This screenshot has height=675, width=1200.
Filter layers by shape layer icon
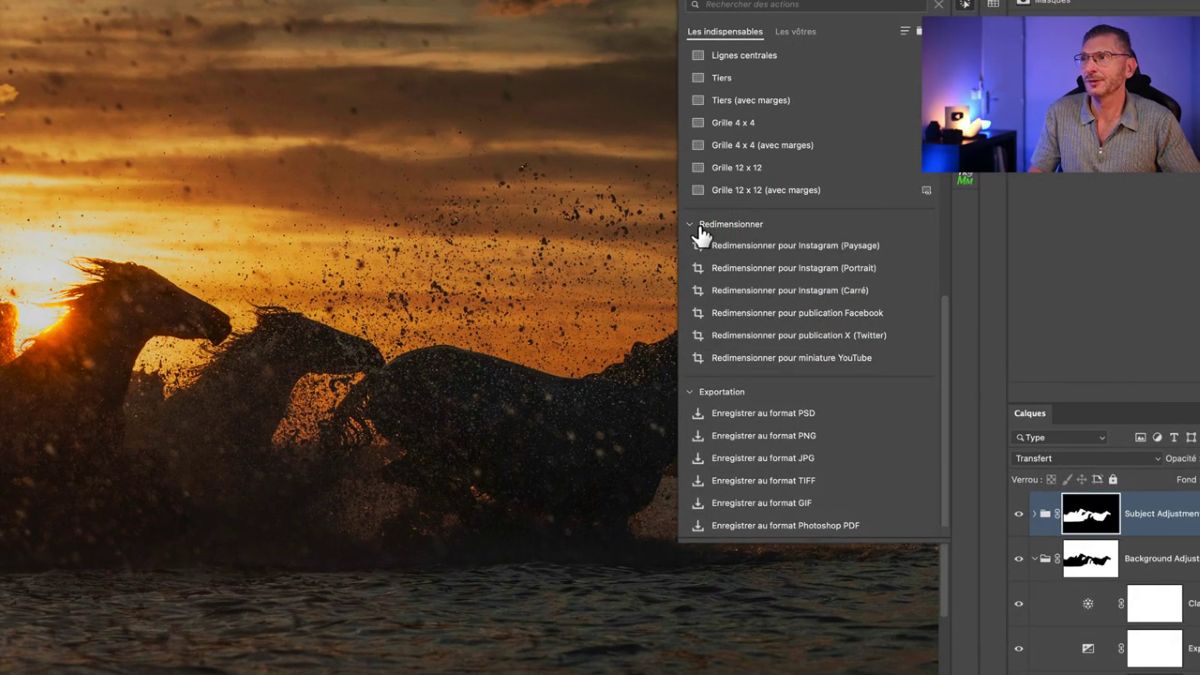point(1191,438)
